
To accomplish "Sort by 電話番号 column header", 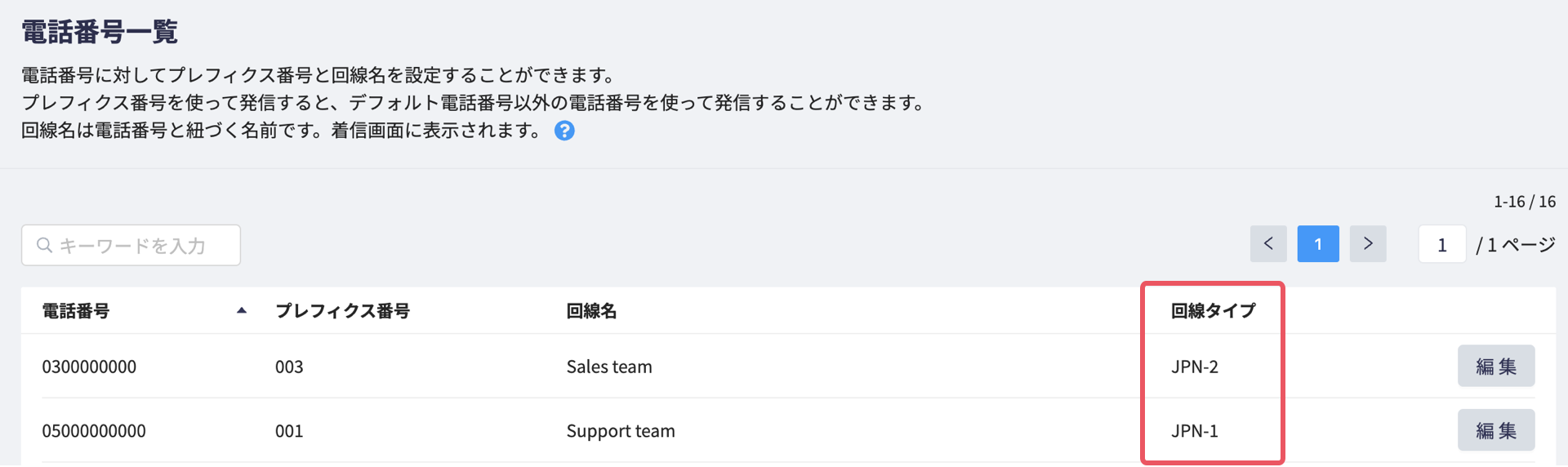I will [76, 311].
